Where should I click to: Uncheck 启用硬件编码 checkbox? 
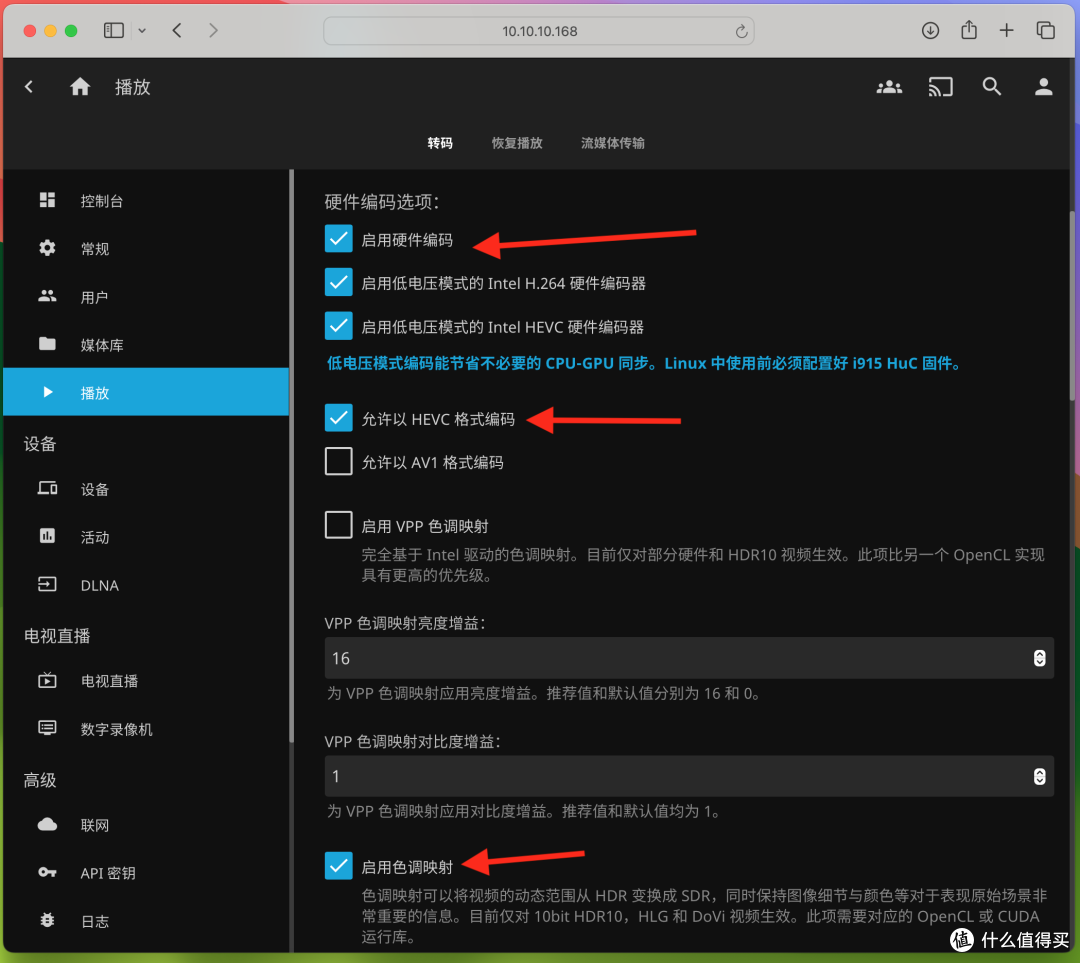coord(338,239)
